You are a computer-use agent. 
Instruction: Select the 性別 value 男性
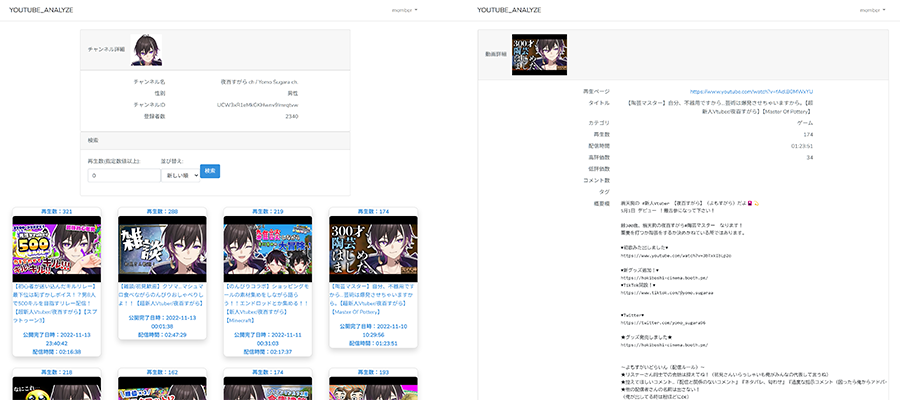click(x=293, y=94)
